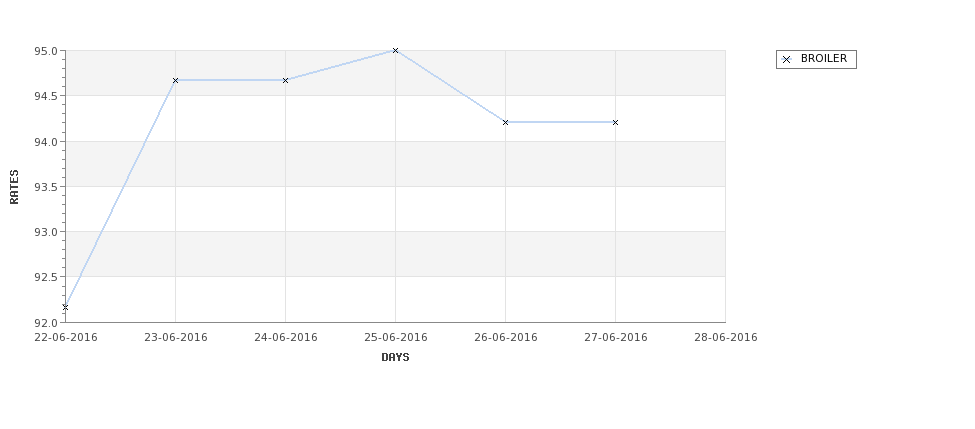Click the 26-06-2016 axis date label

tap(506, 338)
